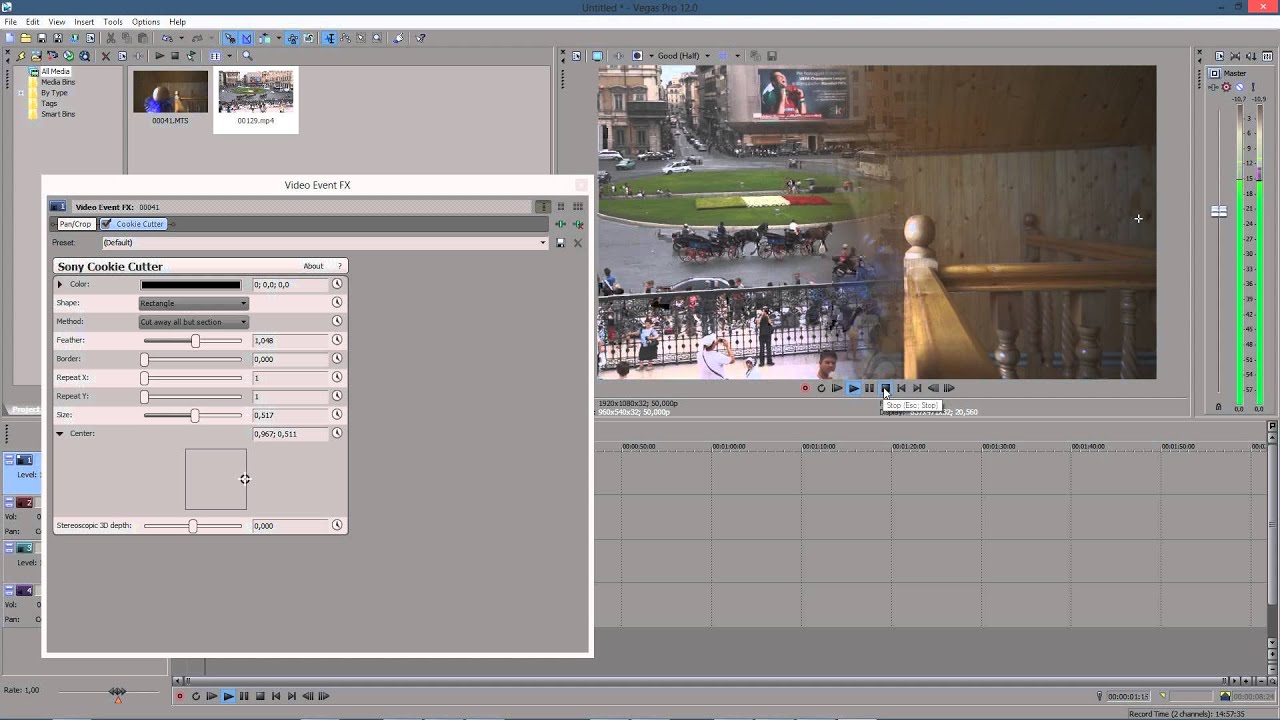
Task: Toggle the Loop Playback button in preview
Action: [821, 388]
